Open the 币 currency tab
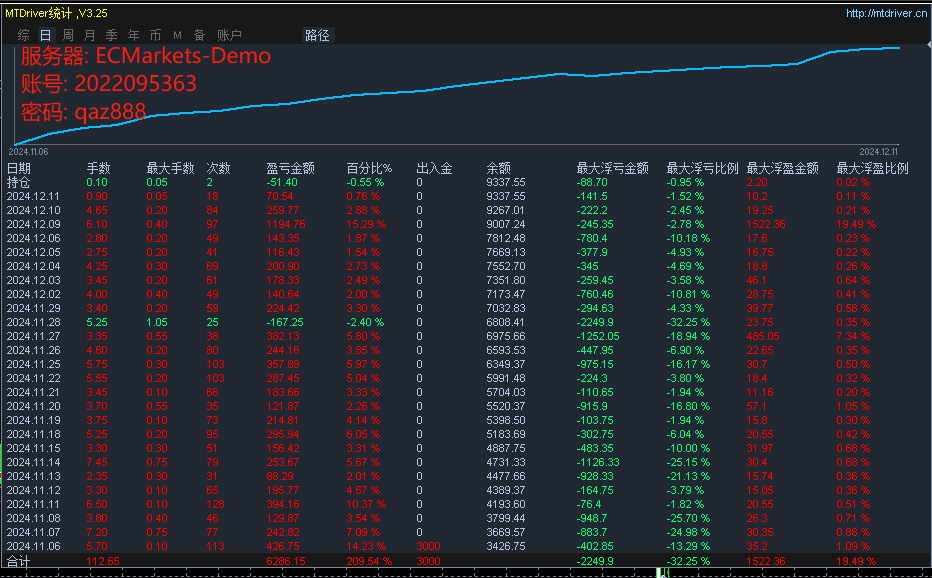932x578 pixels. coord(156,35)
